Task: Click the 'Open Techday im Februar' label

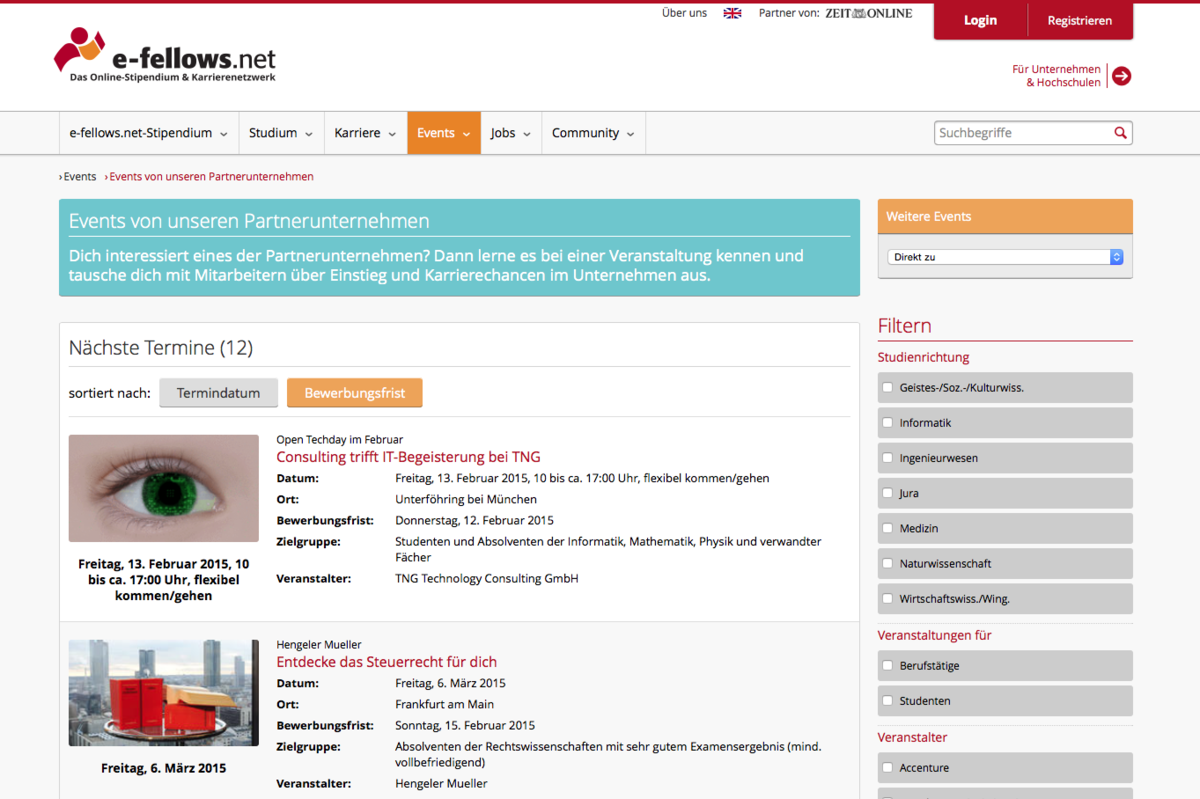Action: [x=340, y=439]
